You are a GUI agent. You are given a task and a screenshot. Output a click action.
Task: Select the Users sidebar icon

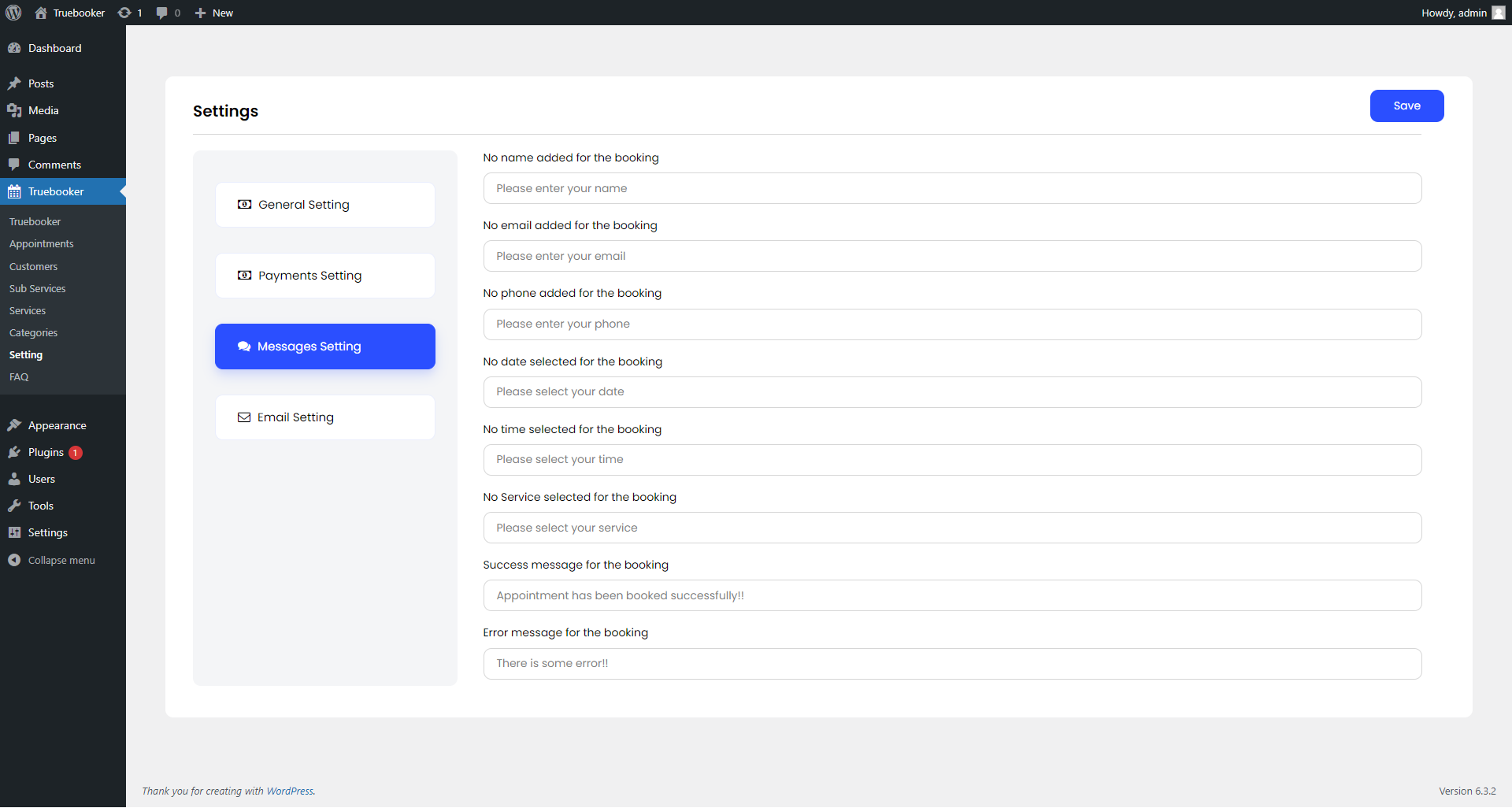pyautogui.click(x=15, y=479)
